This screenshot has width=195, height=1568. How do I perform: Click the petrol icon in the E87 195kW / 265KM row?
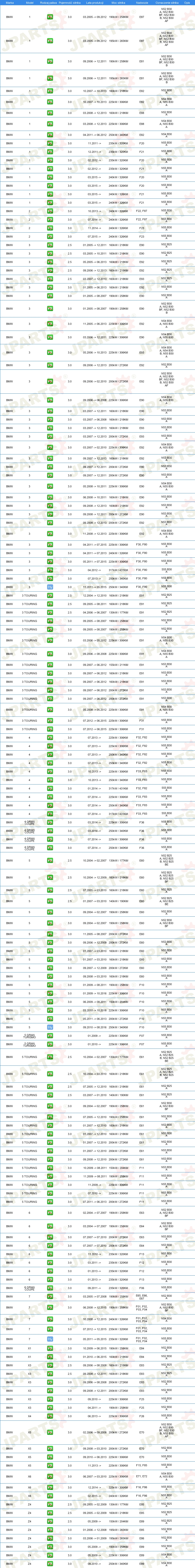tap(50, 41)
